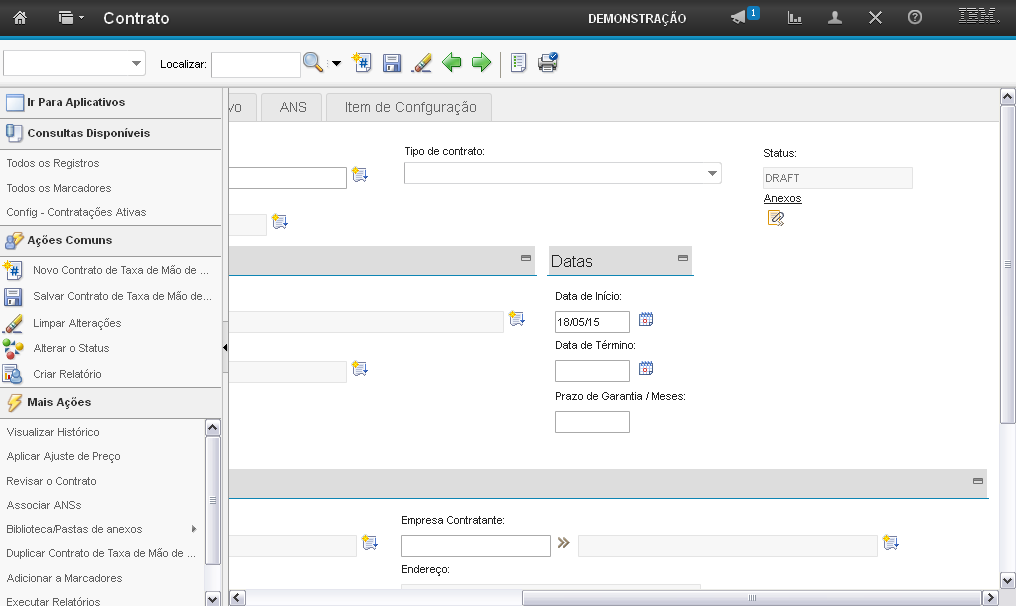The image size is (1016, 607).
Task: Click the Alterar o Status action
Action: [x=71, y=348]
